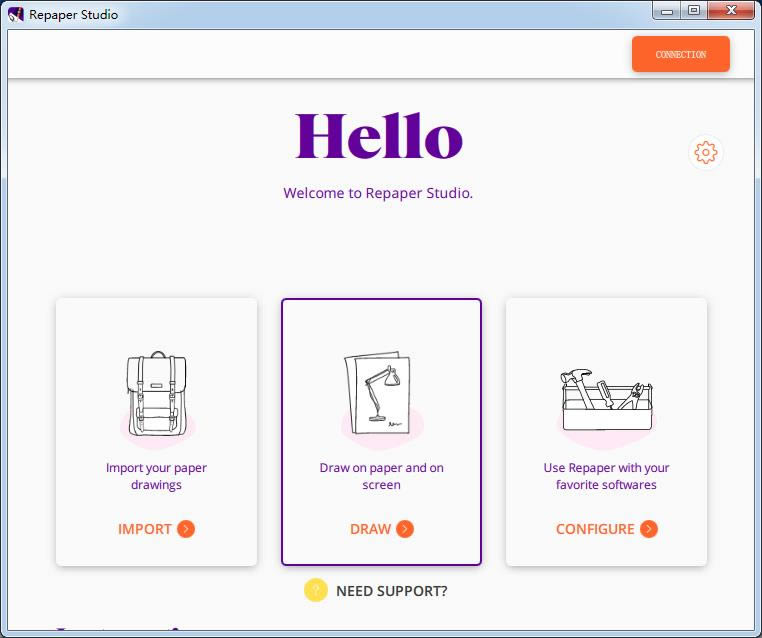The image size is (762, 638).
Task: Open the NEED SUPPORT? link
Action: click(x=392, y=591)
